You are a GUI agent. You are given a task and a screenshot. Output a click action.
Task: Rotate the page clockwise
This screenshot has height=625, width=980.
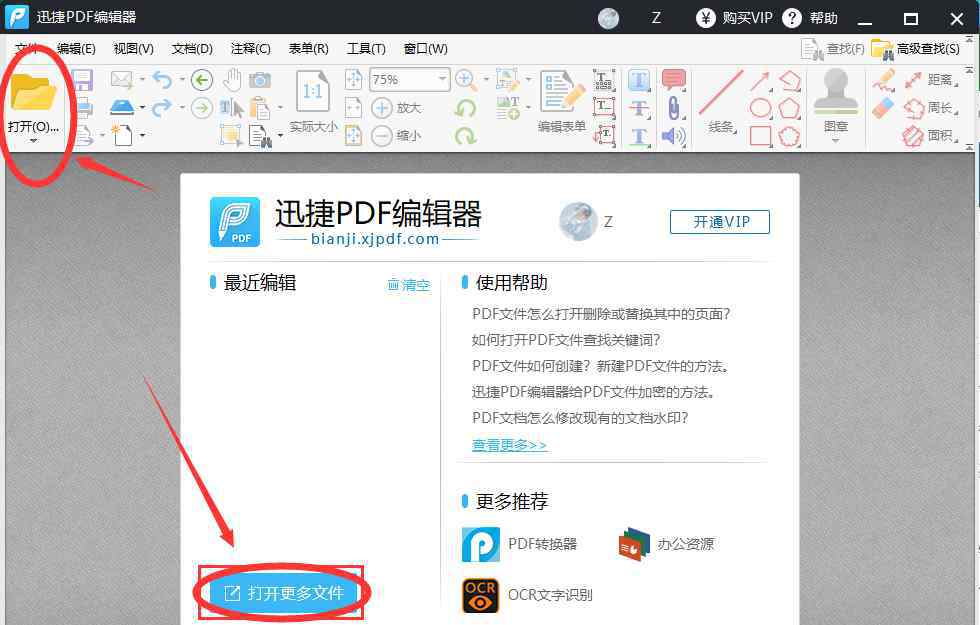466,136
